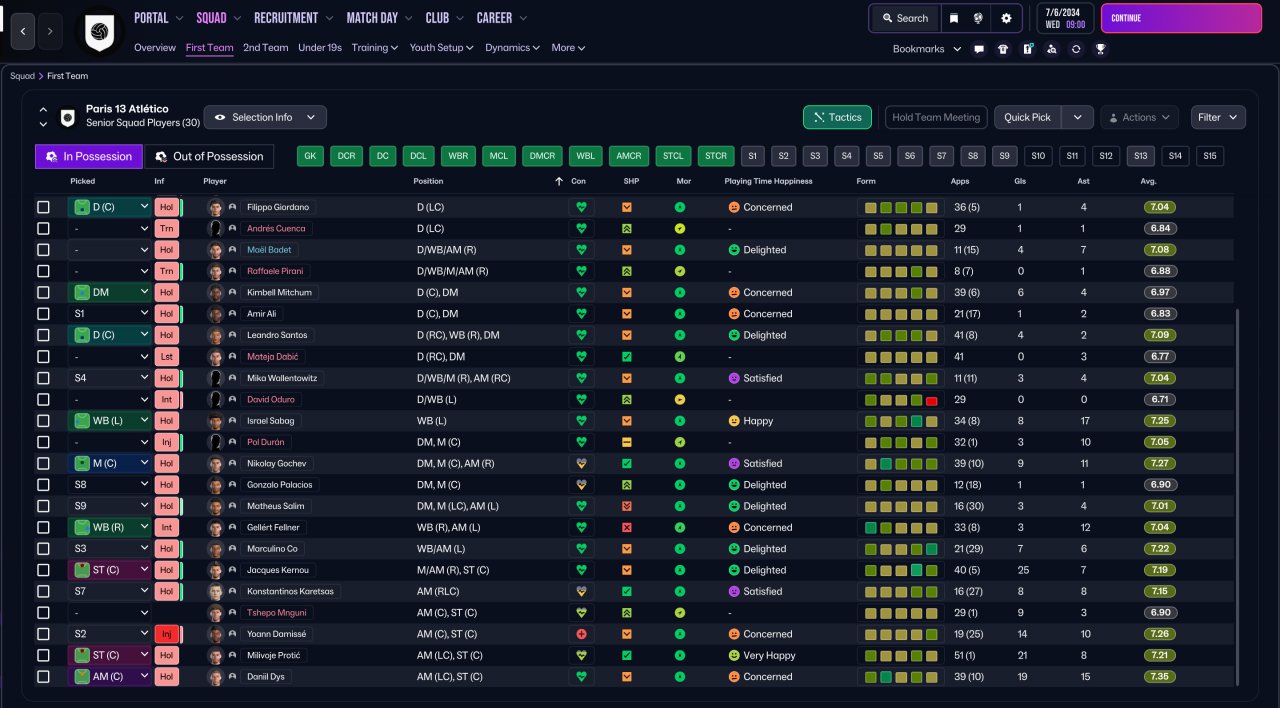
Task: Click the Hold Team Meeting button
Action: pyautogui.click(x=936, y=117)
